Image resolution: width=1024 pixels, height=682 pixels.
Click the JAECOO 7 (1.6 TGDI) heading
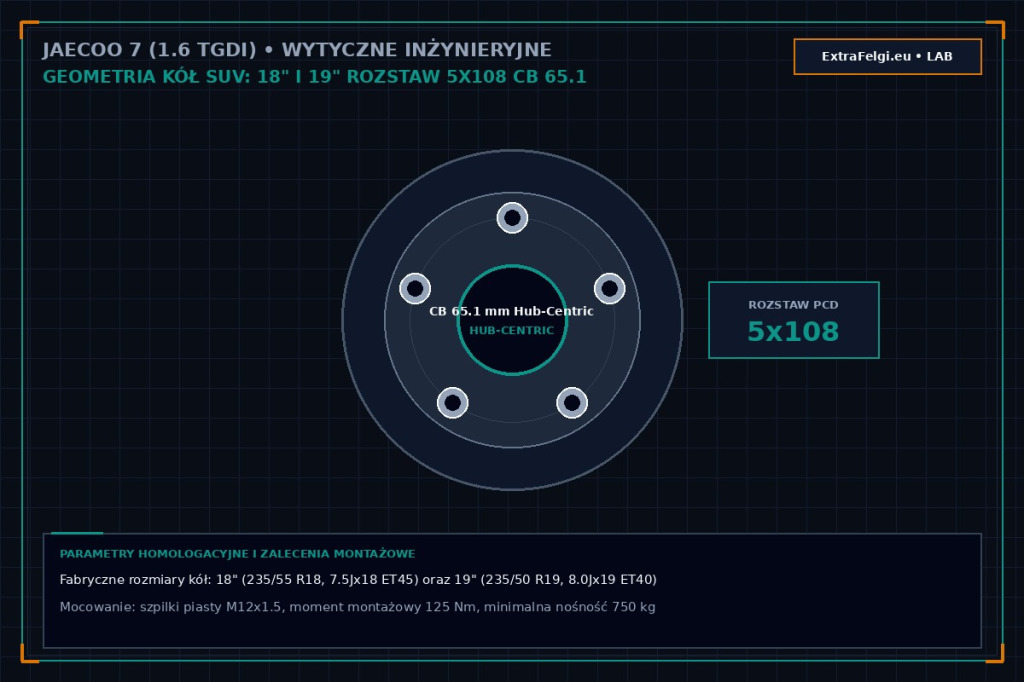pyautogui.click(x=297, y=50)
